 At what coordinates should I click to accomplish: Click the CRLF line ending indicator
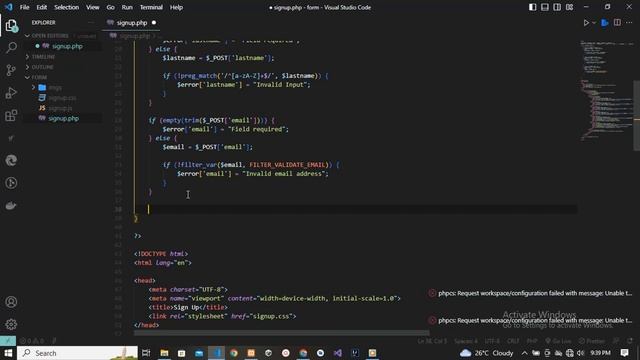(x=513, y=341)
